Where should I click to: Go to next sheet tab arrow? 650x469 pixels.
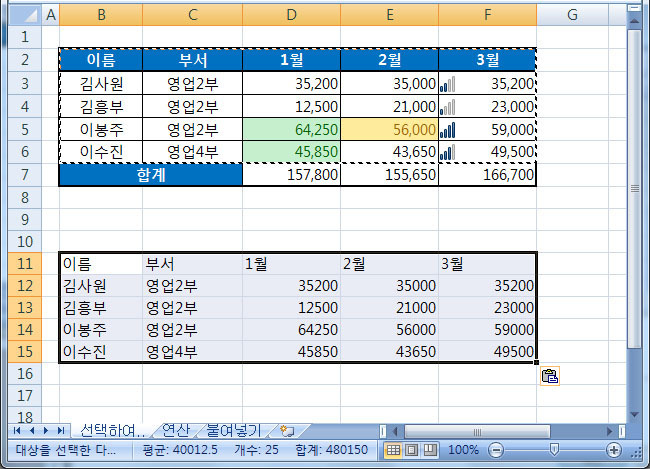(46, 431)
